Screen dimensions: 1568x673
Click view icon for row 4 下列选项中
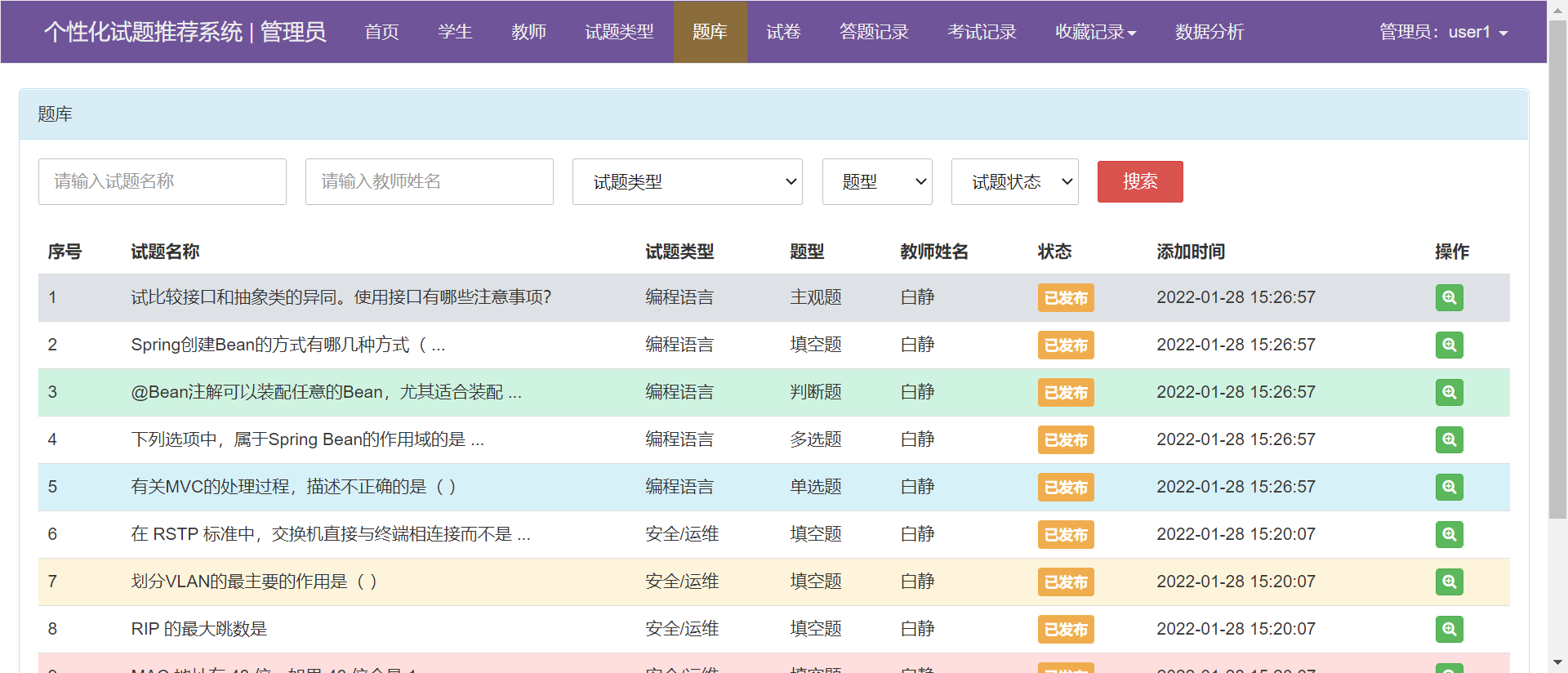[1449, 439]
